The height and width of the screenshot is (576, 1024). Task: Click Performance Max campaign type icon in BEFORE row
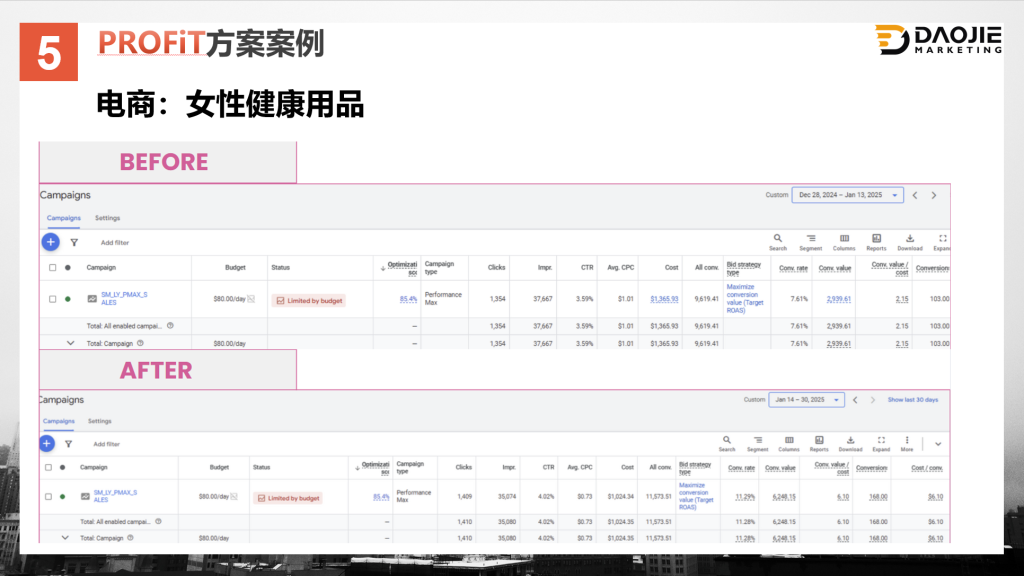[x=92, y=299]
